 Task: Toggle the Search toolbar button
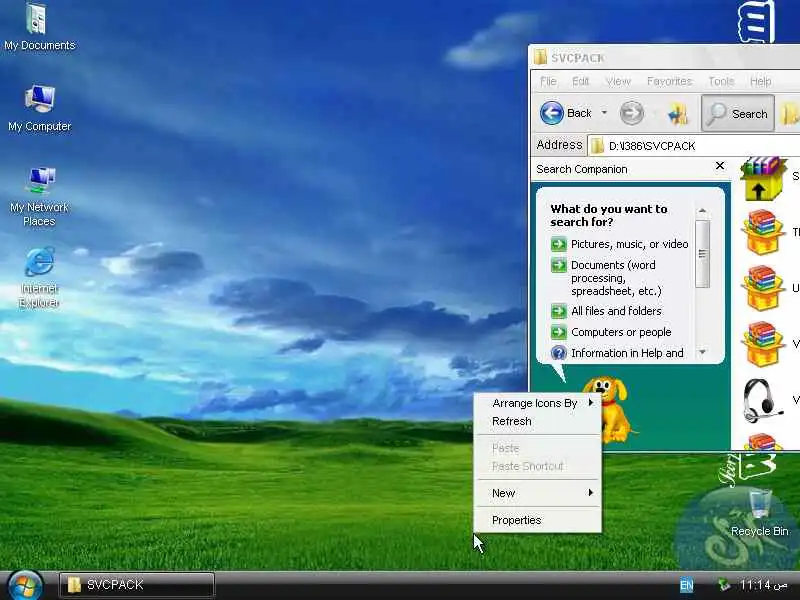tap(738, 113)
